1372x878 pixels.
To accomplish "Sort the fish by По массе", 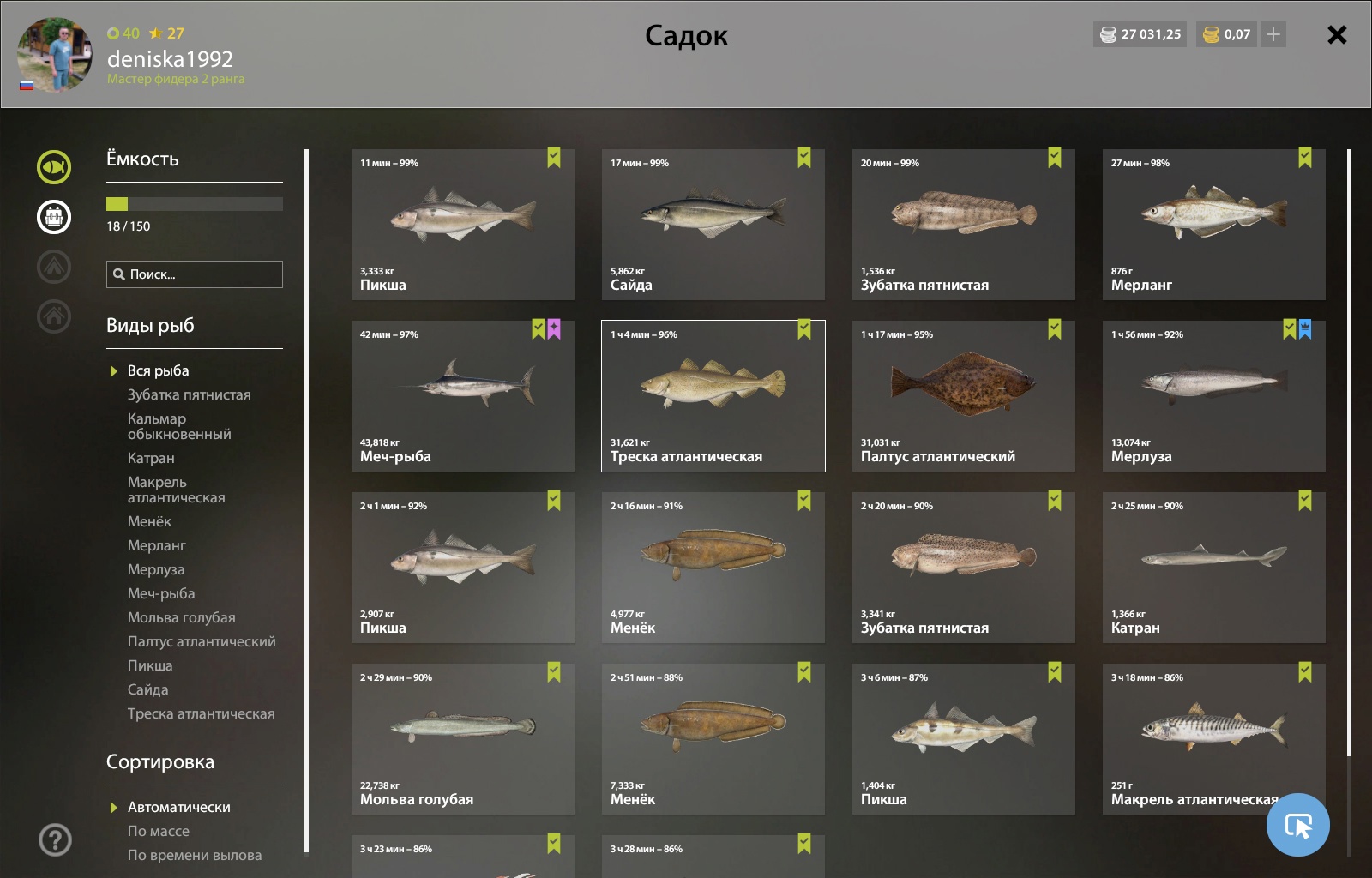I will pos(159,831).
